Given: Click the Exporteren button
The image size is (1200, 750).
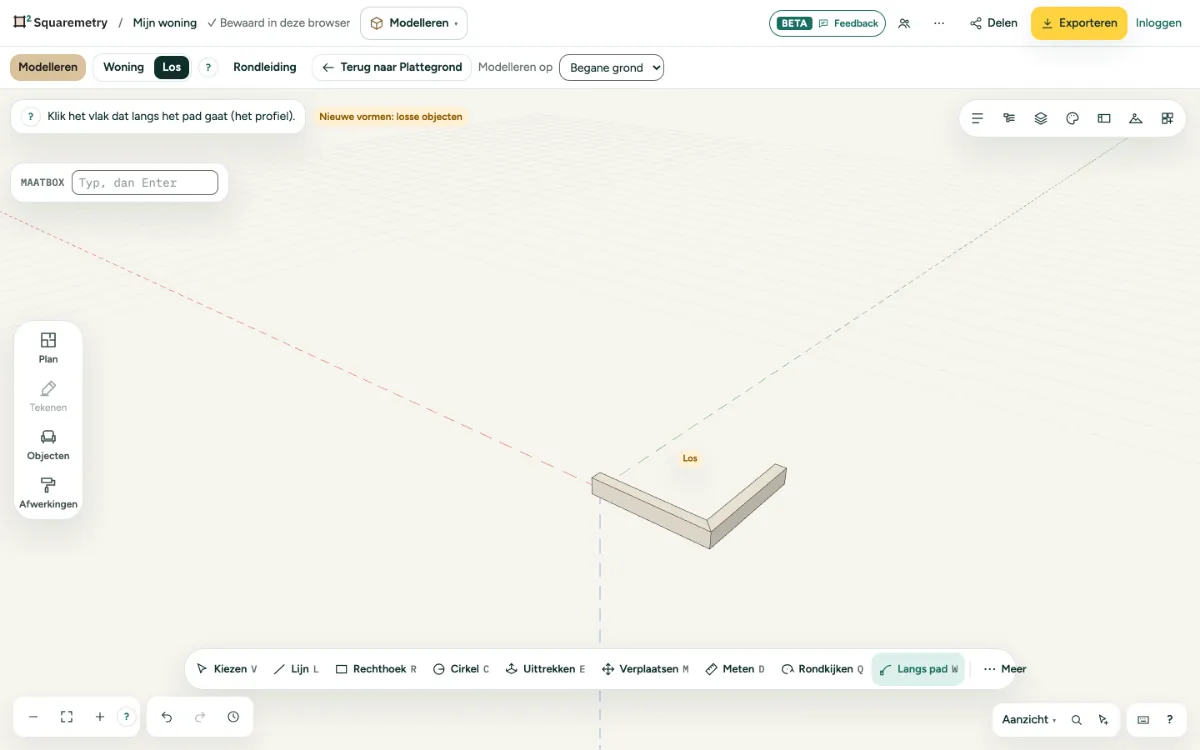Looking at the screenshot, I should point(1079,23).
